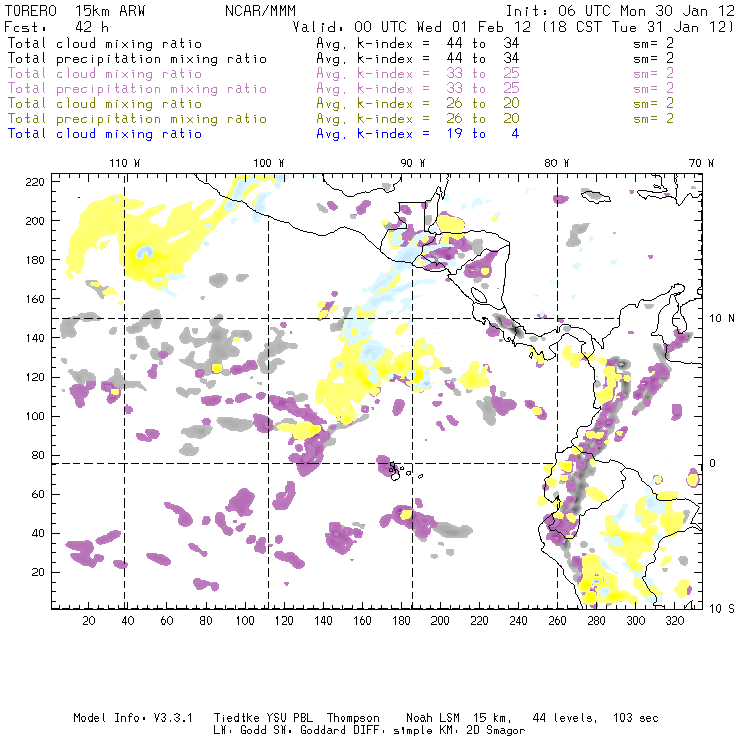Select the purple "Avg. k-index = 33 to 25" cloud row
The height and width of the screenshot is (740, 740).
[x=418, y=74]
